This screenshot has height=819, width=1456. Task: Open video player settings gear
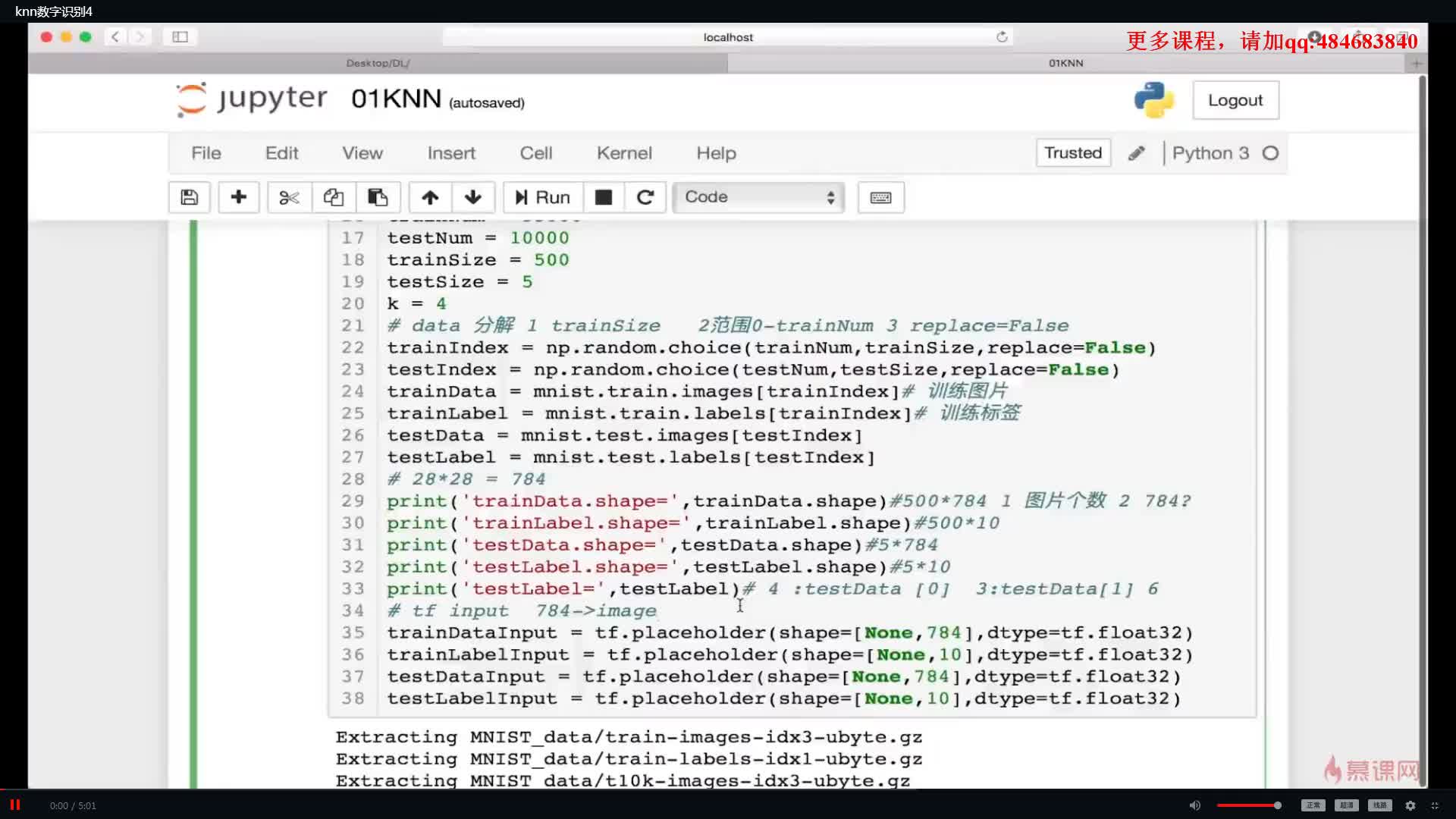pos(1410,805)
